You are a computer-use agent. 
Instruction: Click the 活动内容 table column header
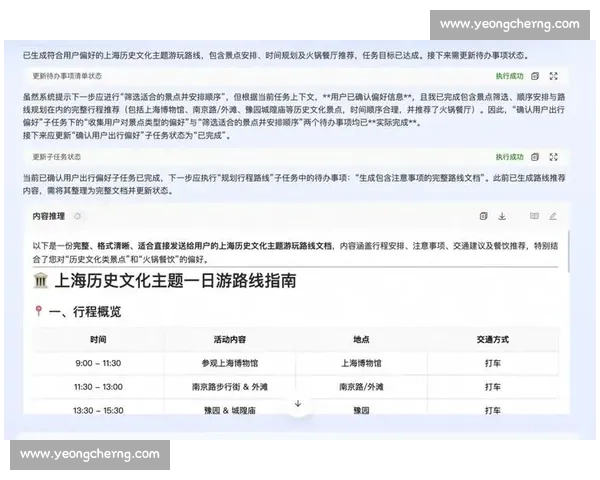230,340
